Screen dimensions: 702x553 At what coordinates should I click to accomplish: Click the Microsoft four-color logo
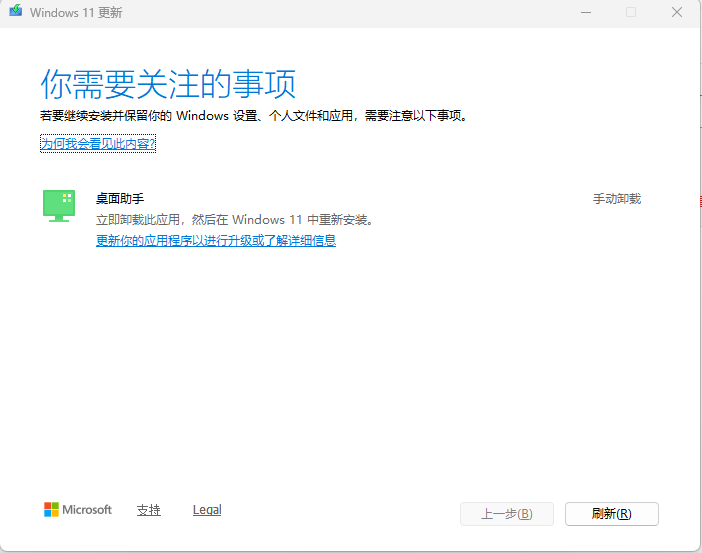(51, 510)
